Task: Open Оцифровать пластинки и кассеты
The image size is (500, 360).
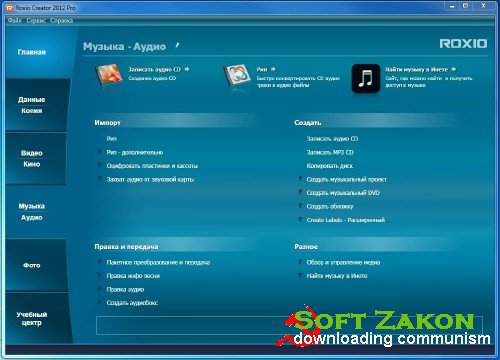Action: pyautogui.click(x=152, y=166)
